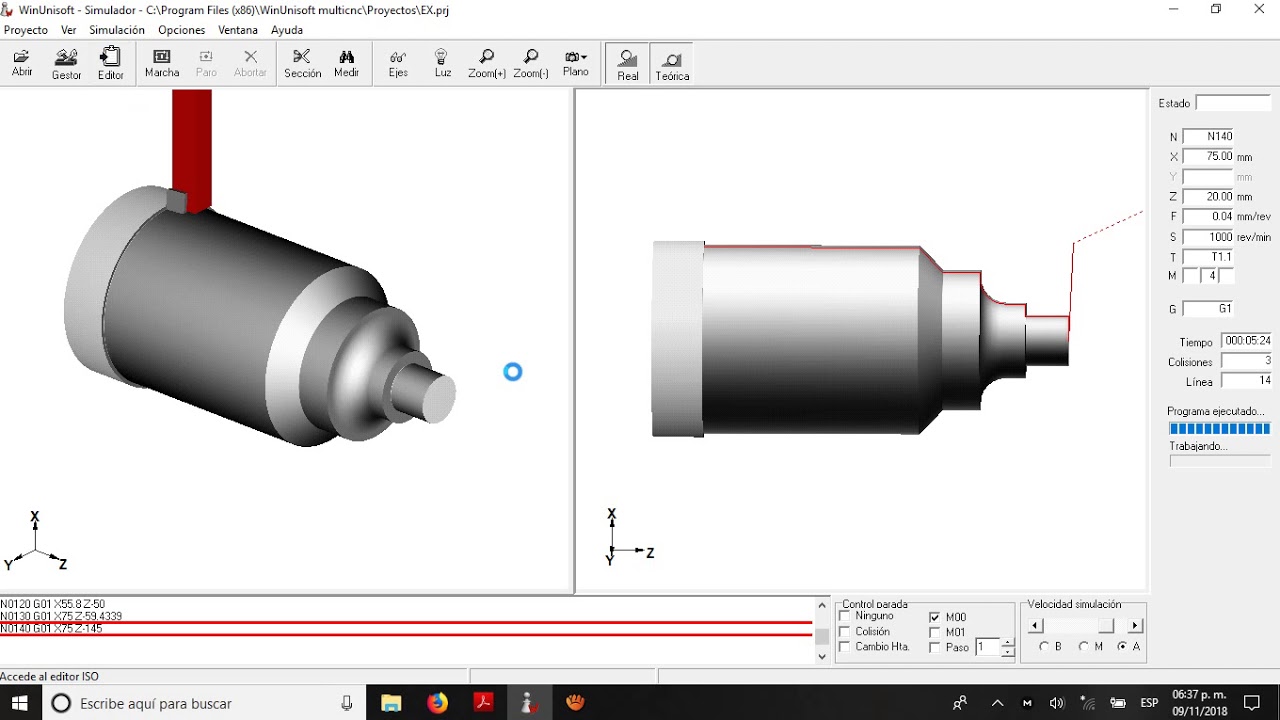Abort the simulation with Abortar
Image resolution: width=1280 pixels, height=720 pixels.
(x=250, y=64)
